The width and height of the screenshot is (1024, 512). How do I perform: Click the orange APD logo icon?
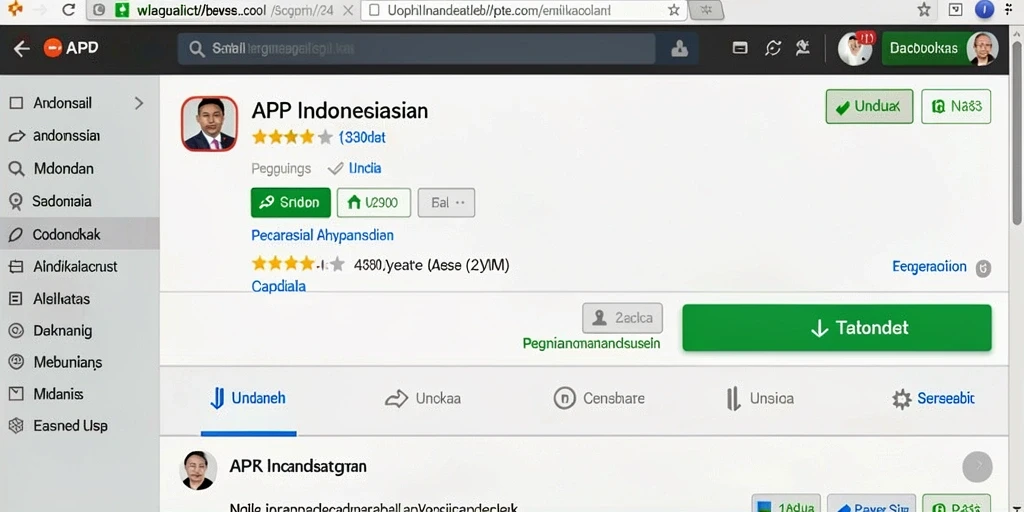pos(53,48)
